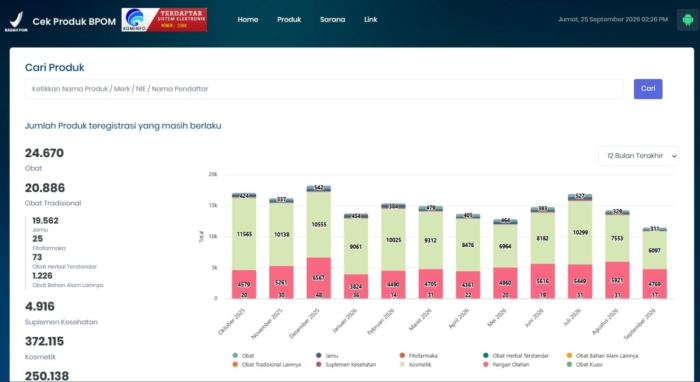
Task: Toggle Obat Tradisional Lainnya legend entry
Action: pyautogui.click(x=267, y=365)
